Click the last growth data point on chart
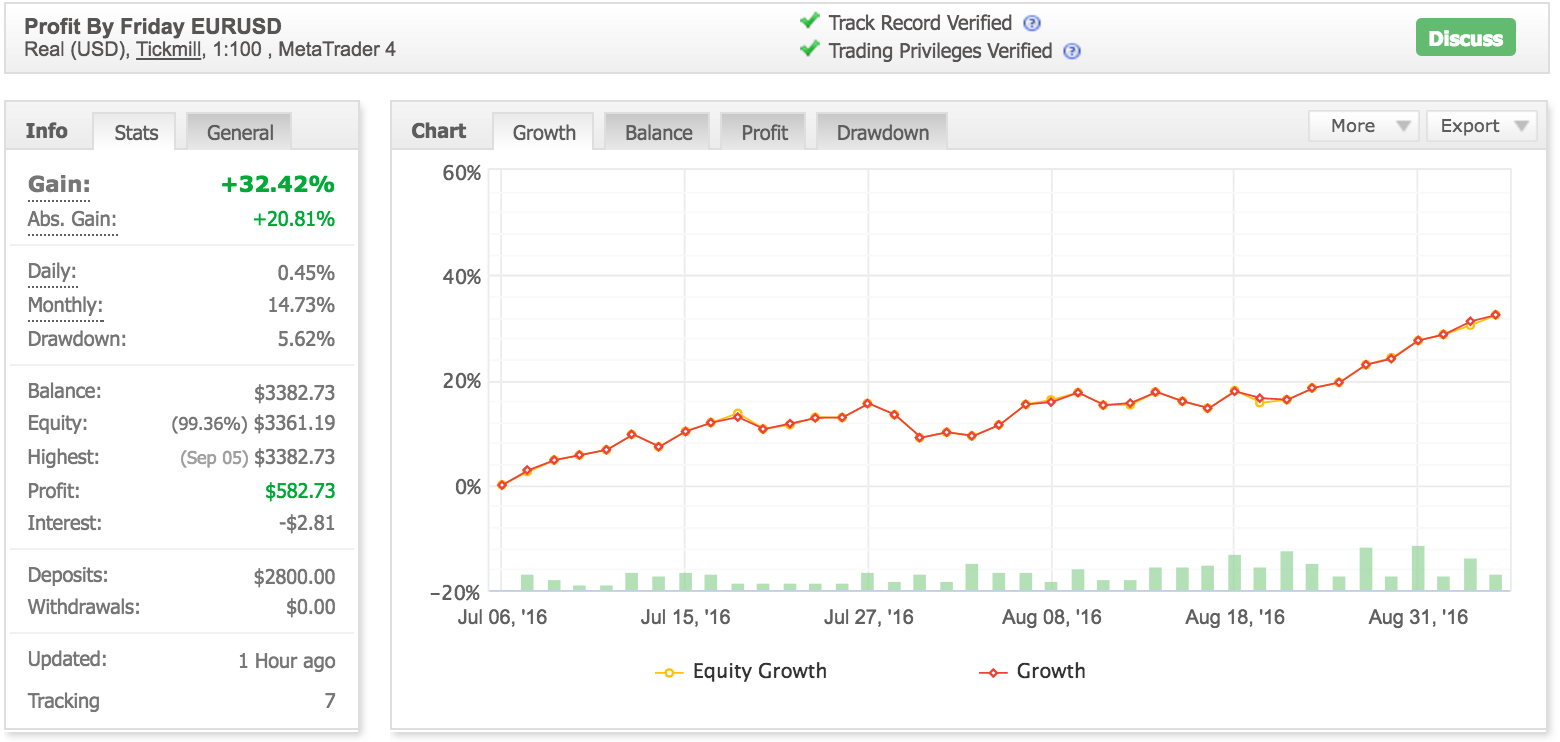 1496,315
